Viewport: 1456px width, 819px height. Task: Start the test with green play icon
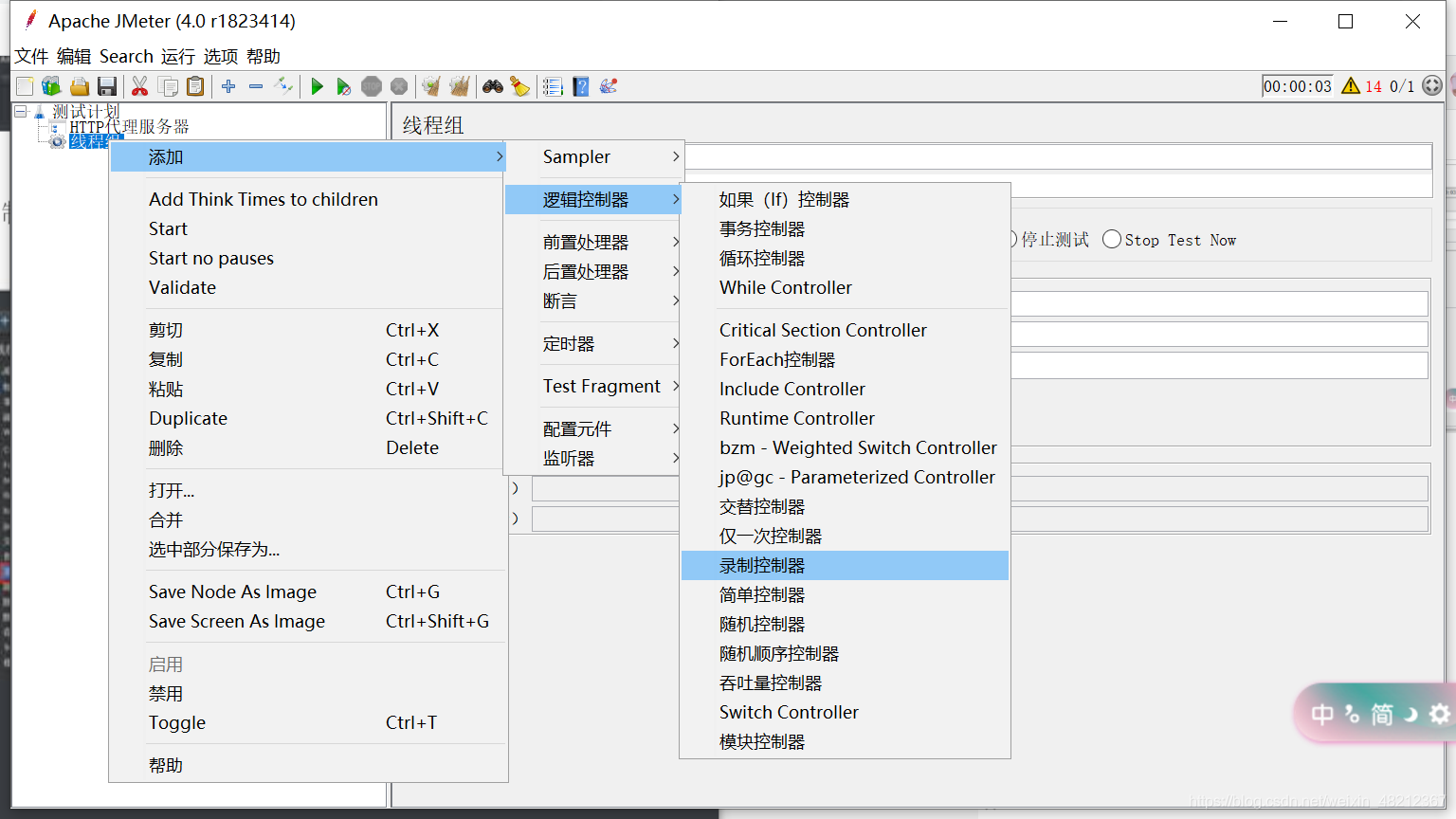[x=318, y=86]
